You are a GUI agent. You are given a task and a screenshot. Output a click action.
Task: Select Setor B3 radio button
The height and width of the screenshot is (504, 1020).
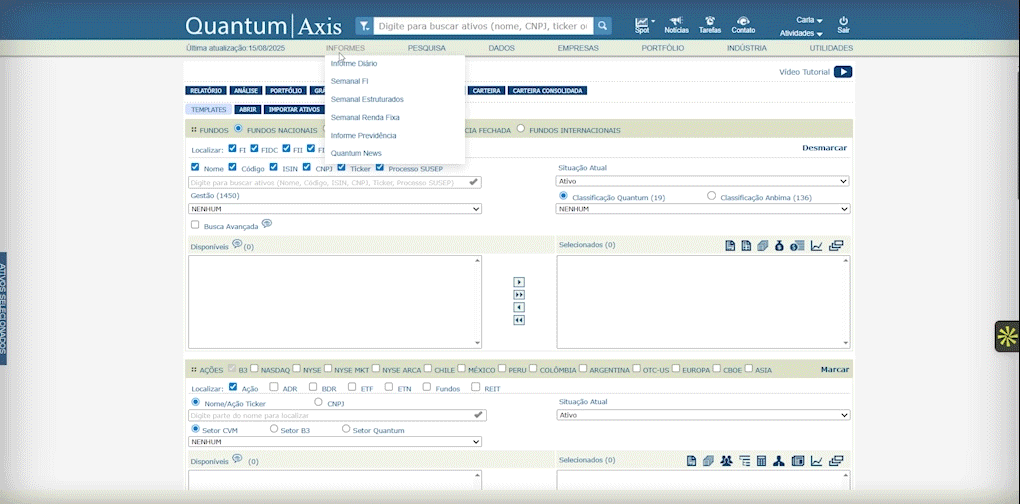[x=274, y=429]
